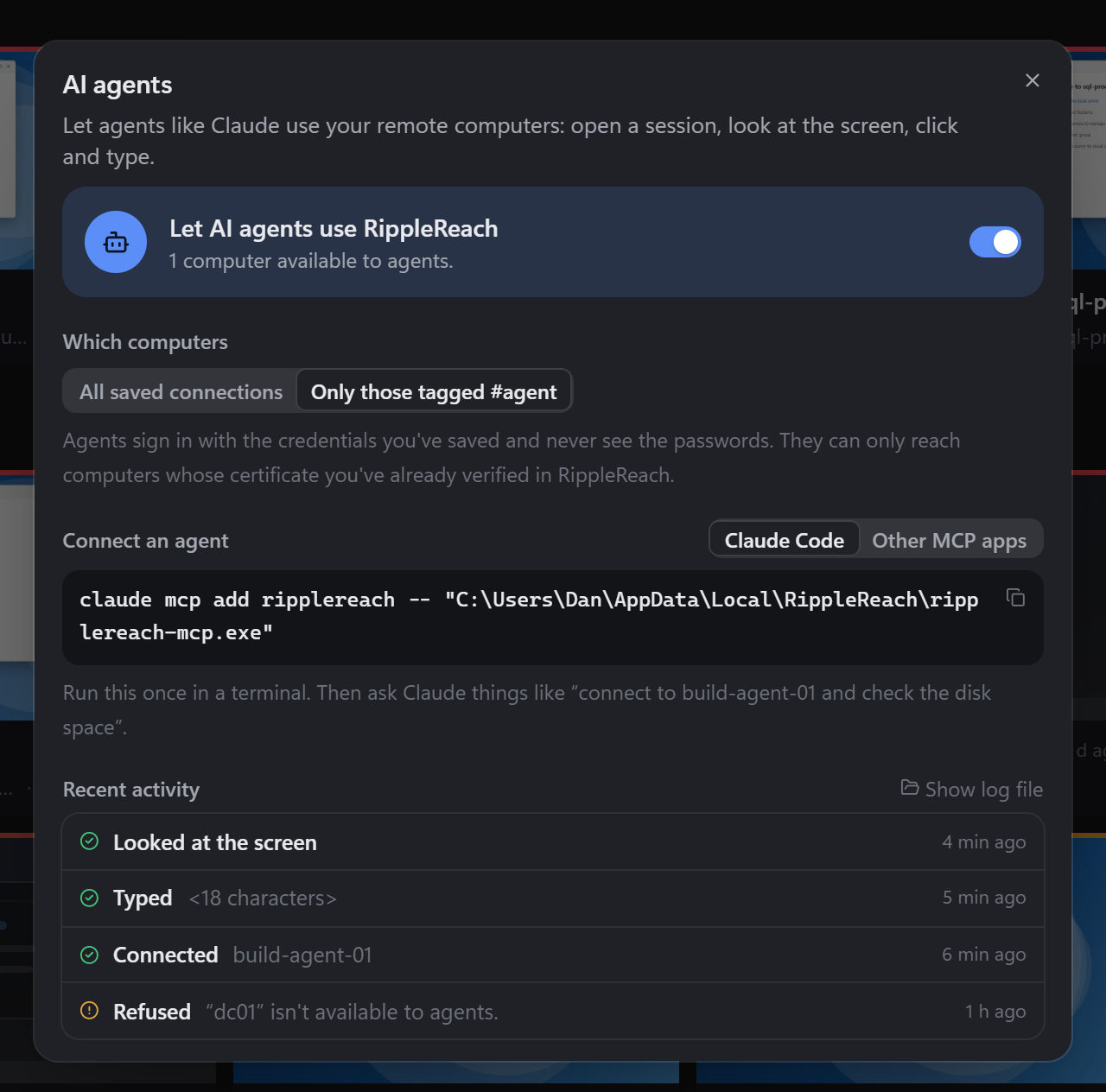Turn off Let AI agents use RippleReach

[995, 242]
